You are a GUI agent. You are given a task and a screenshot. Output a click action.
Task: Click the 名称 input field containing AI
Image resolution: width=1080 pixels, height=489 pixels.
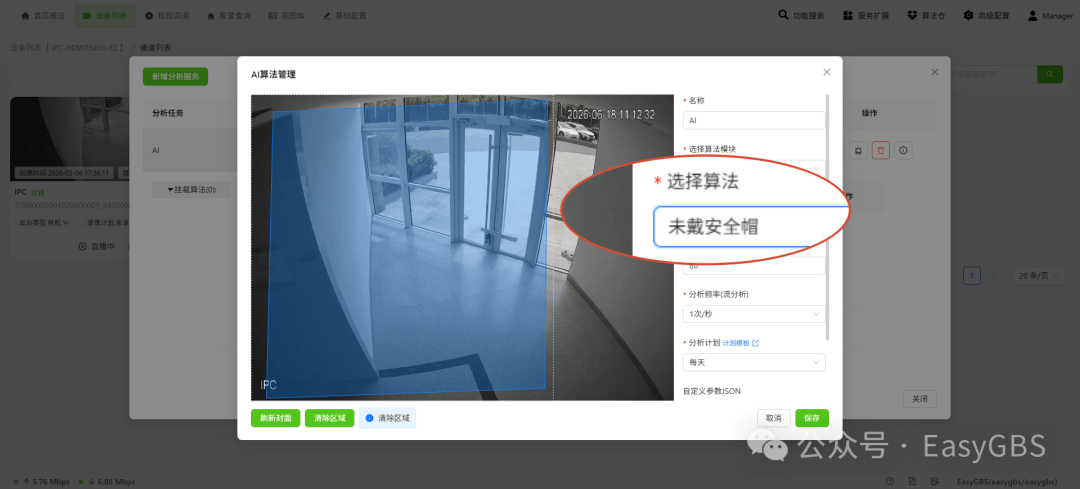[x=754, y=121]
